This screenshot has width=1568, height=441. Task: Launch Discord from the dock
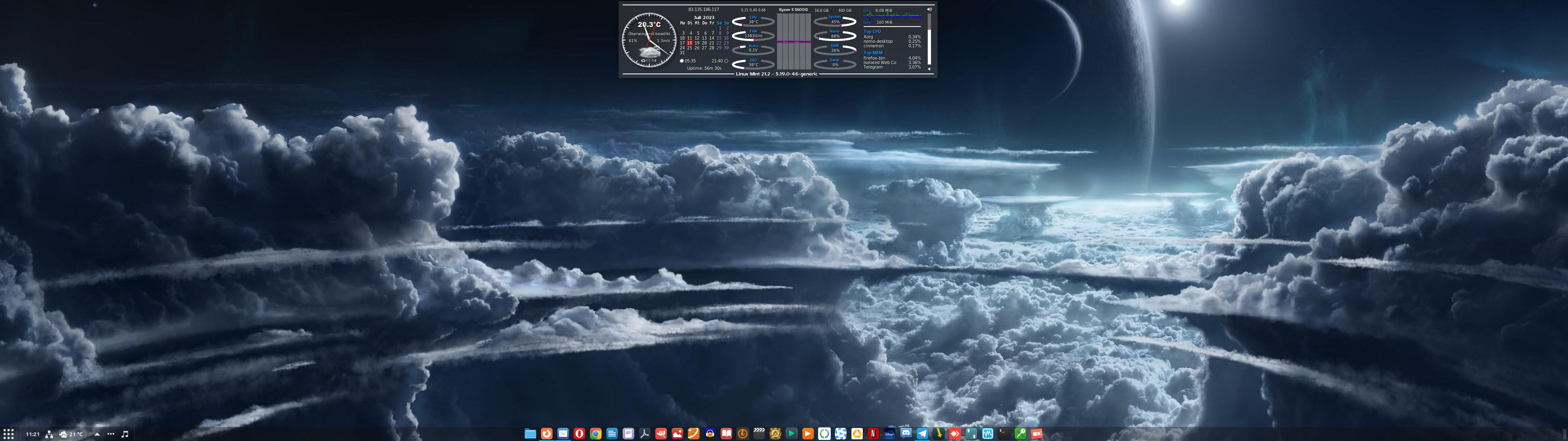[x=906, y=434]
